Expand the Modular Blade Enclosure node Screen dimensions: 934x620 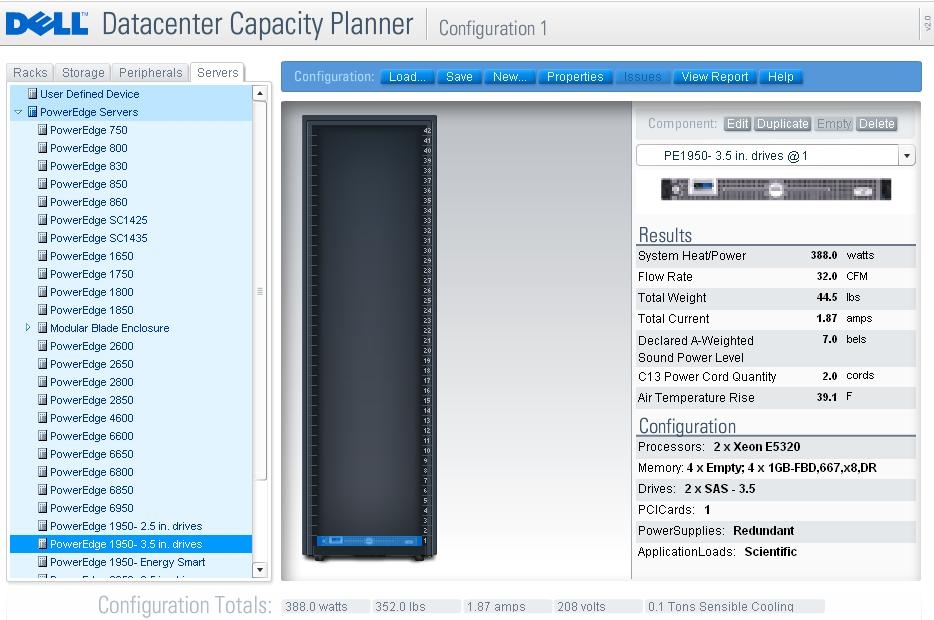click(28, 328)
